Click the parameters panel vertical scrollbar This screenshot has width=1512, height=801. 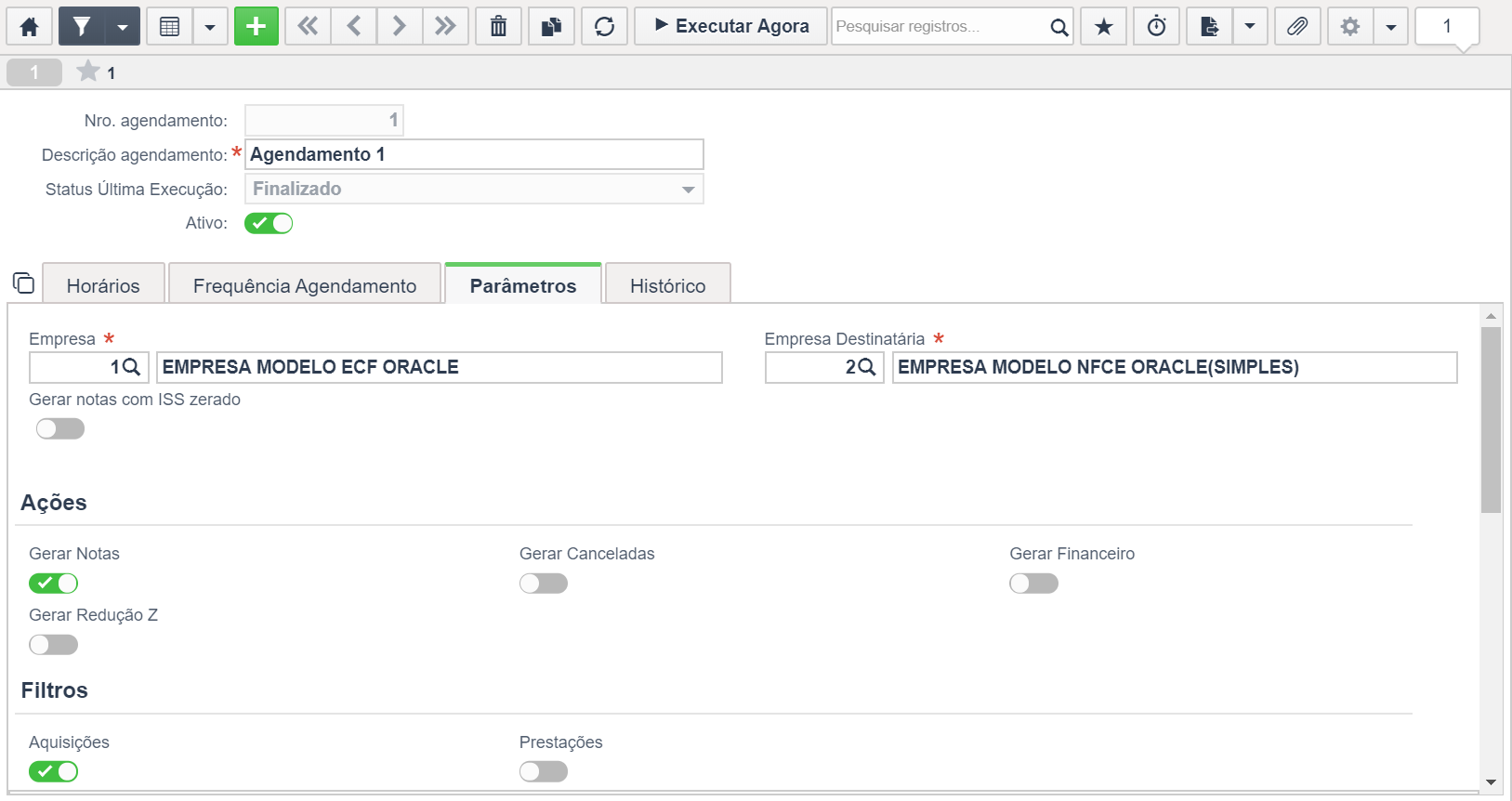click(1491, 420)
